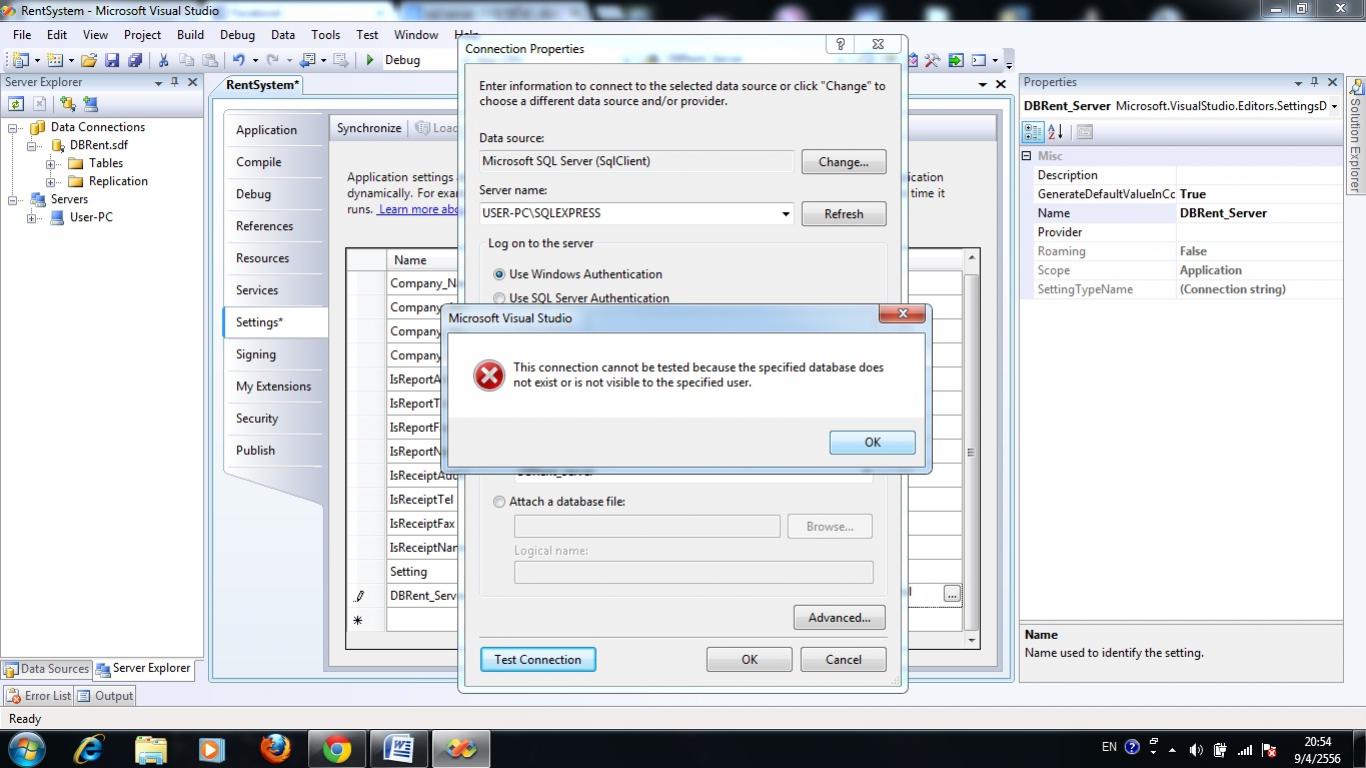Click the Categorized icon in Properties
1366x768 pixels.
tap(1033, 132)
